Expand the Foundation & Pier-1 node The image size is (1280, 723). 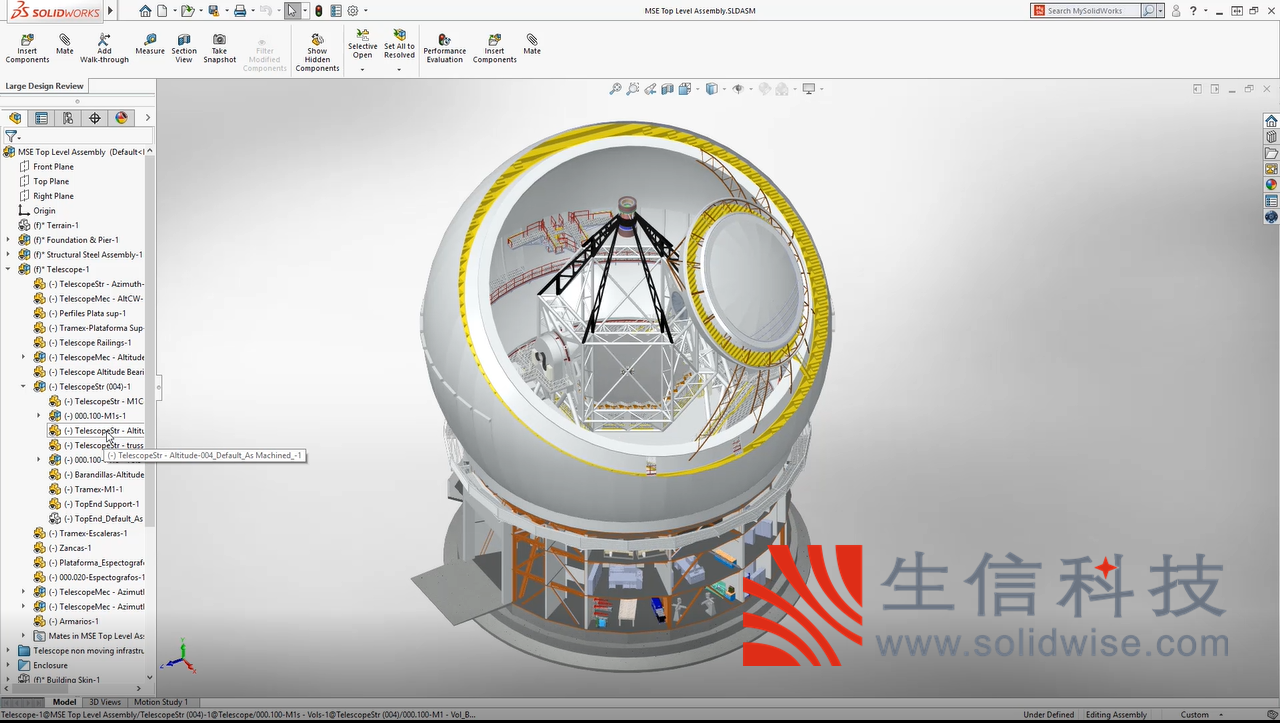[8, 240]
